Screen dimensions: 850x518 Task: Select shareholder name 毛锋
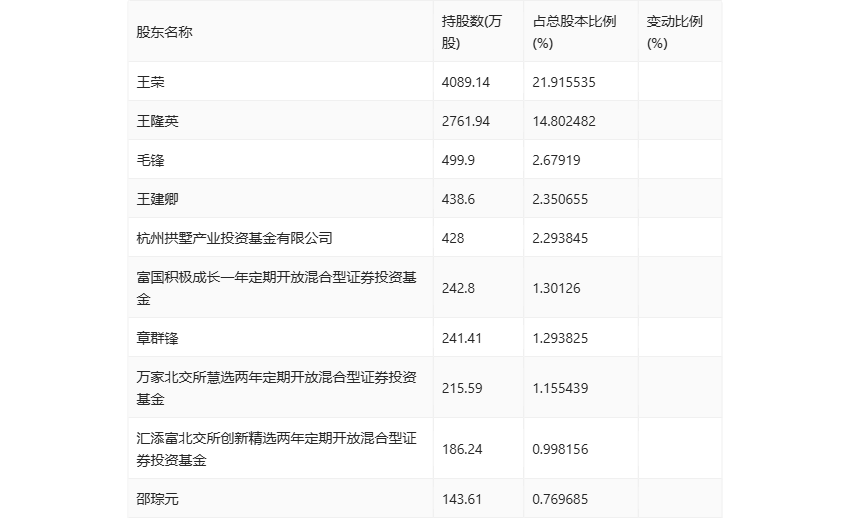[x=150, y=160]
